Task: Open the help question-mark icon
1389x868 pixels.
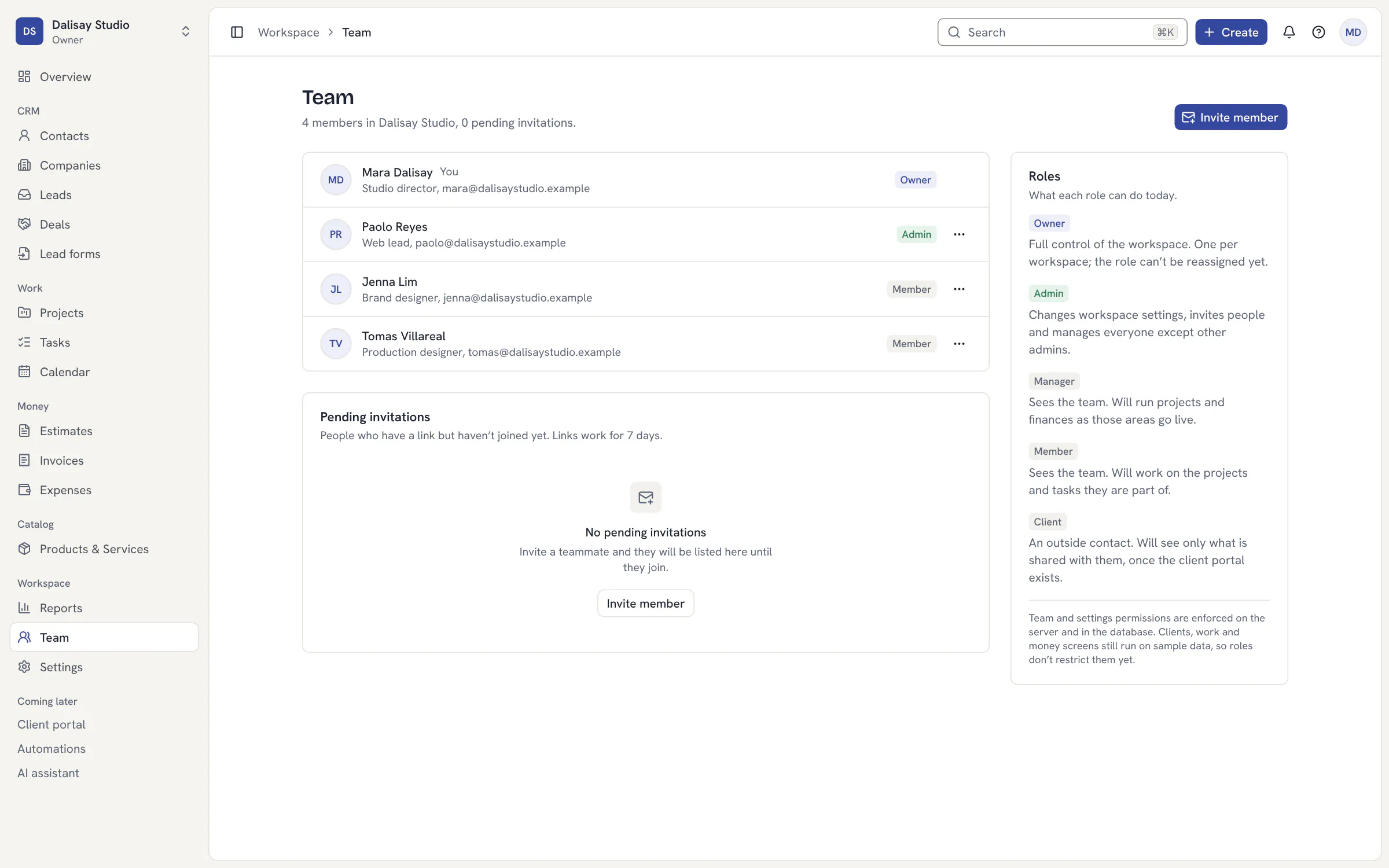Action: pyautogui.click(x=1318, y=32)
